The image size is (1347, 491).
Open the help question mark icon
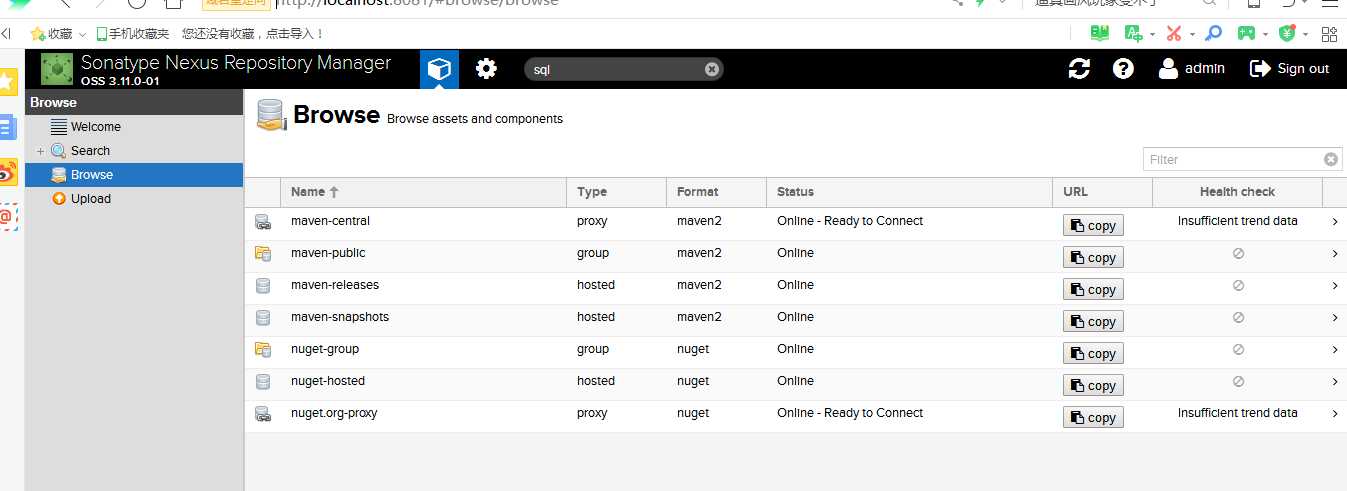1123,69
